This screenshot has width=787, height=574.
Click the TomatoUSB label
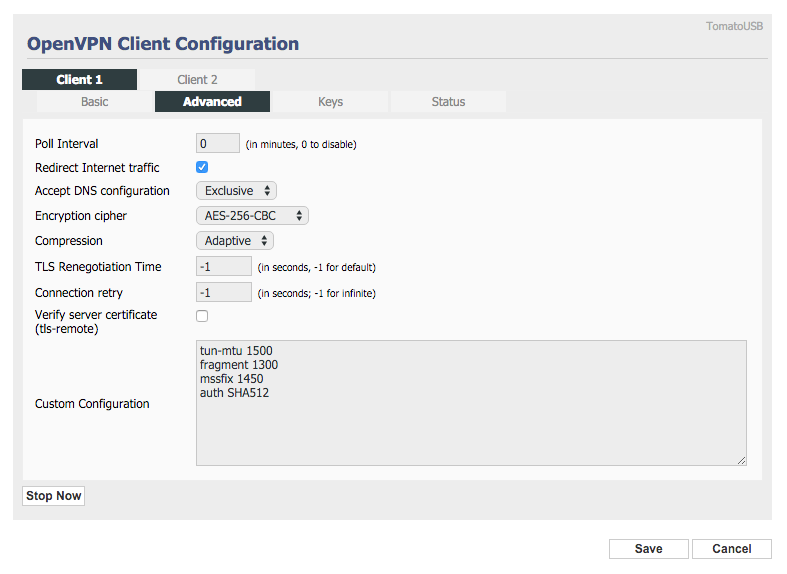734,26
